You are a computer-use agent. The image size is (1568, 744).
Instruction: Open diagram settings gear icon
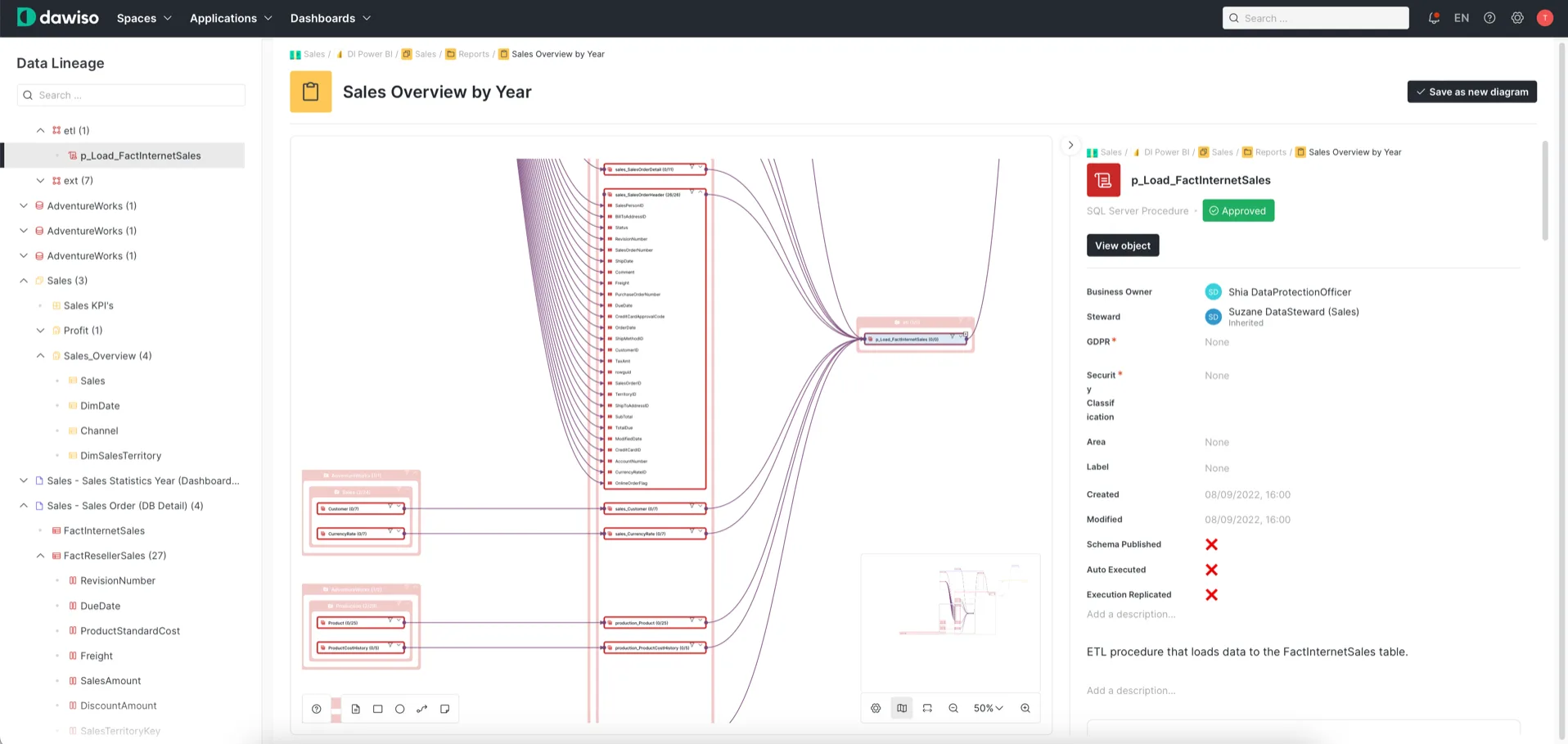(876, 708)
